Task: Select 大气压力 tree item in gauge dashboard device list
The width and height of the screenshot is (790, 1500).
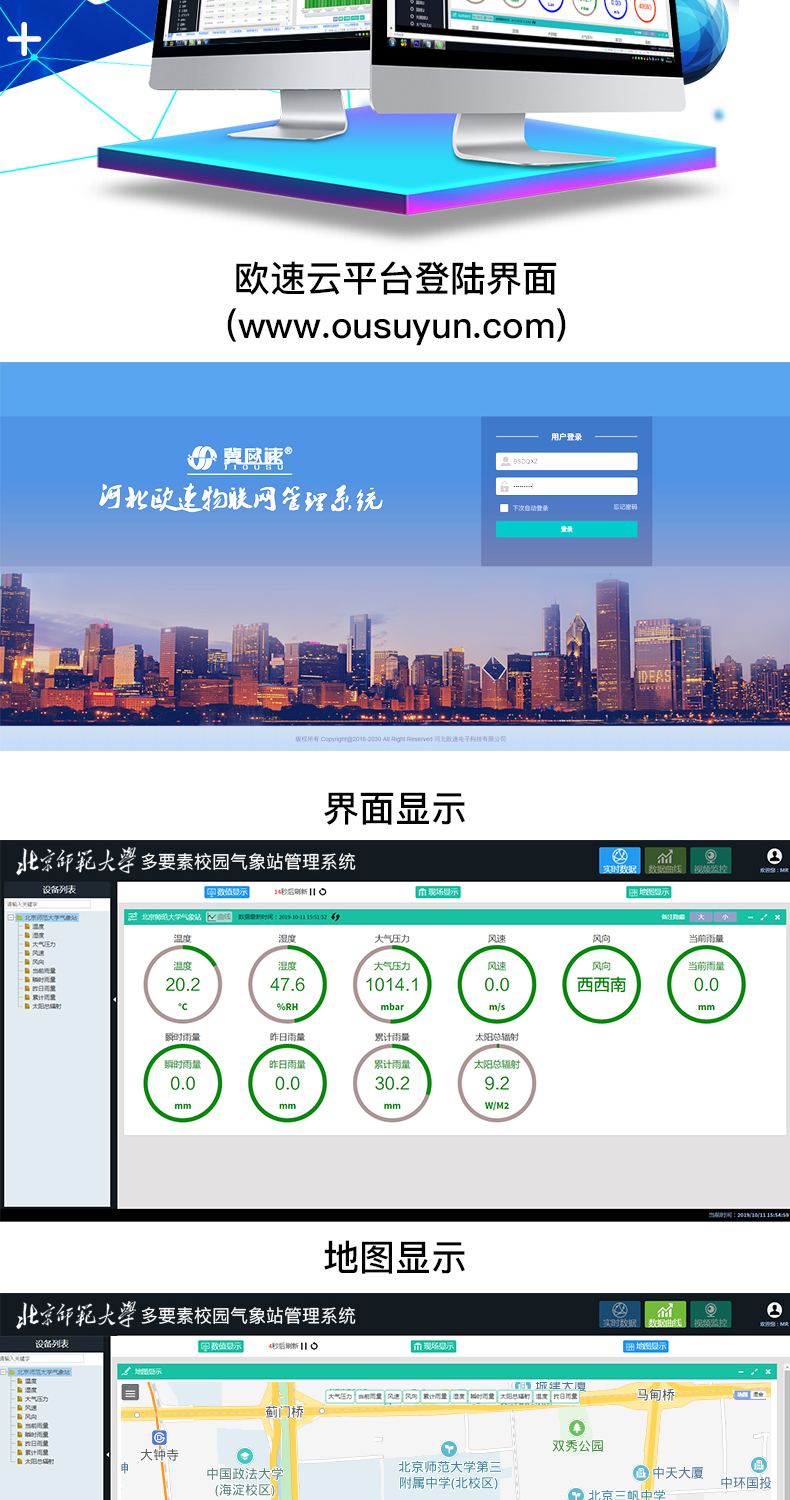Action: pyautogui.click(x=43, y=944)
